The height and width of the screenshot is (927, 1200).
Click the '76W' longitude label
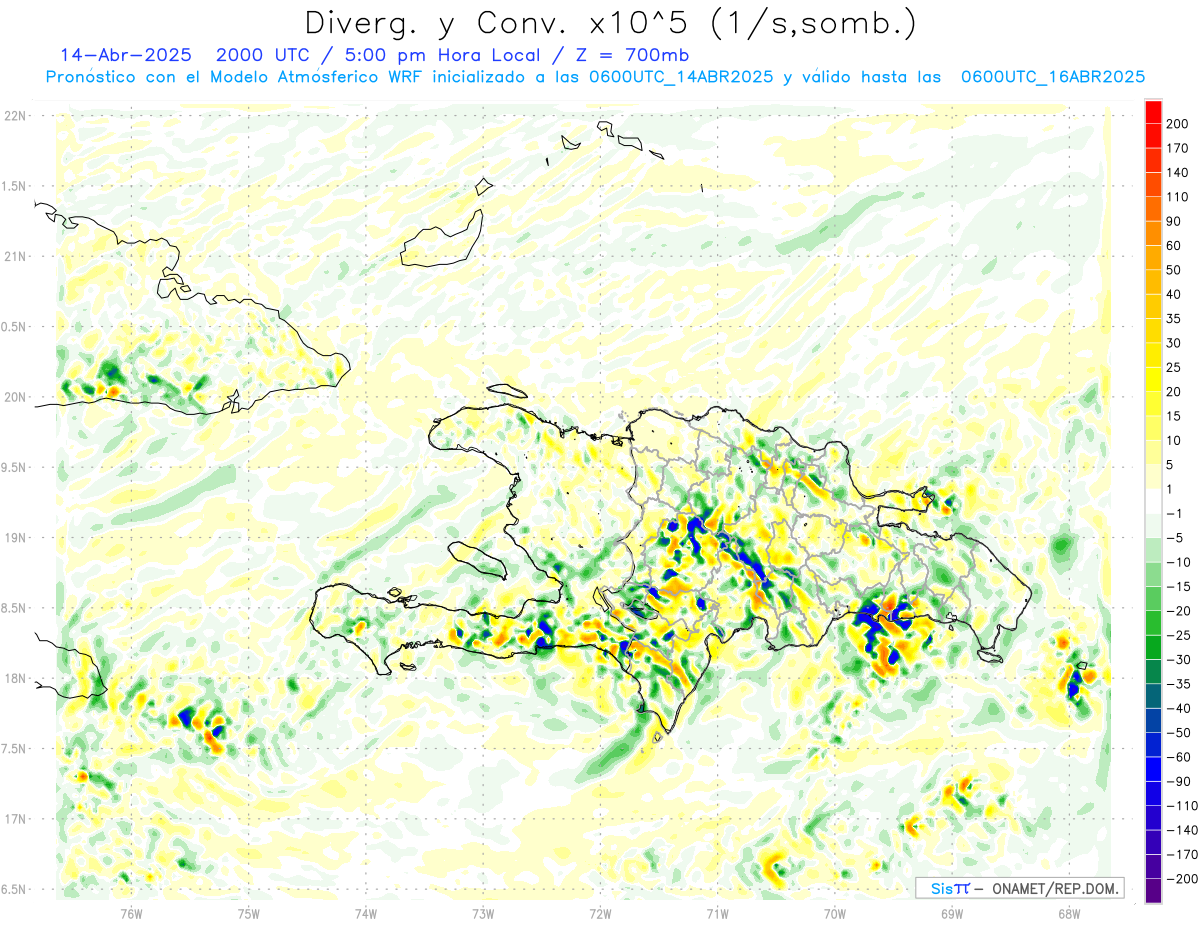point(131,913)
